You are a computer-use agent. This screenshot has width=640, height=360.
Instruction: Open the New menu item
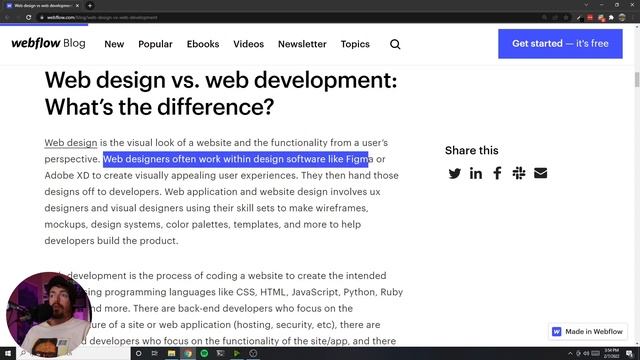pyautogui.click(x=114, y=44)
